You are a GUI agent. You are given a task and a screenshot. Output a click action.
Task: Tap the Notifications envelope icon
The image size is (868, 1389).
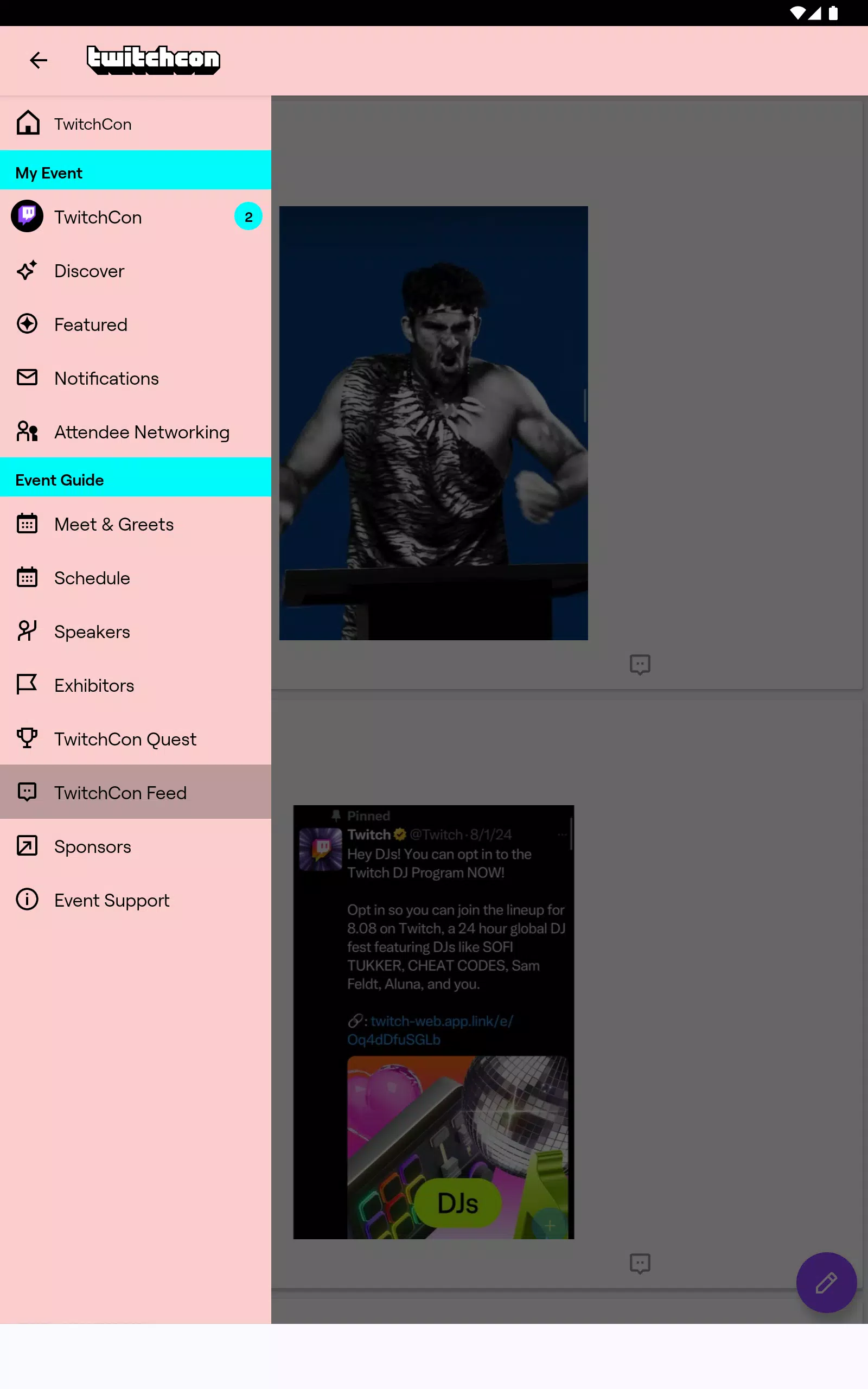point(27,378)
